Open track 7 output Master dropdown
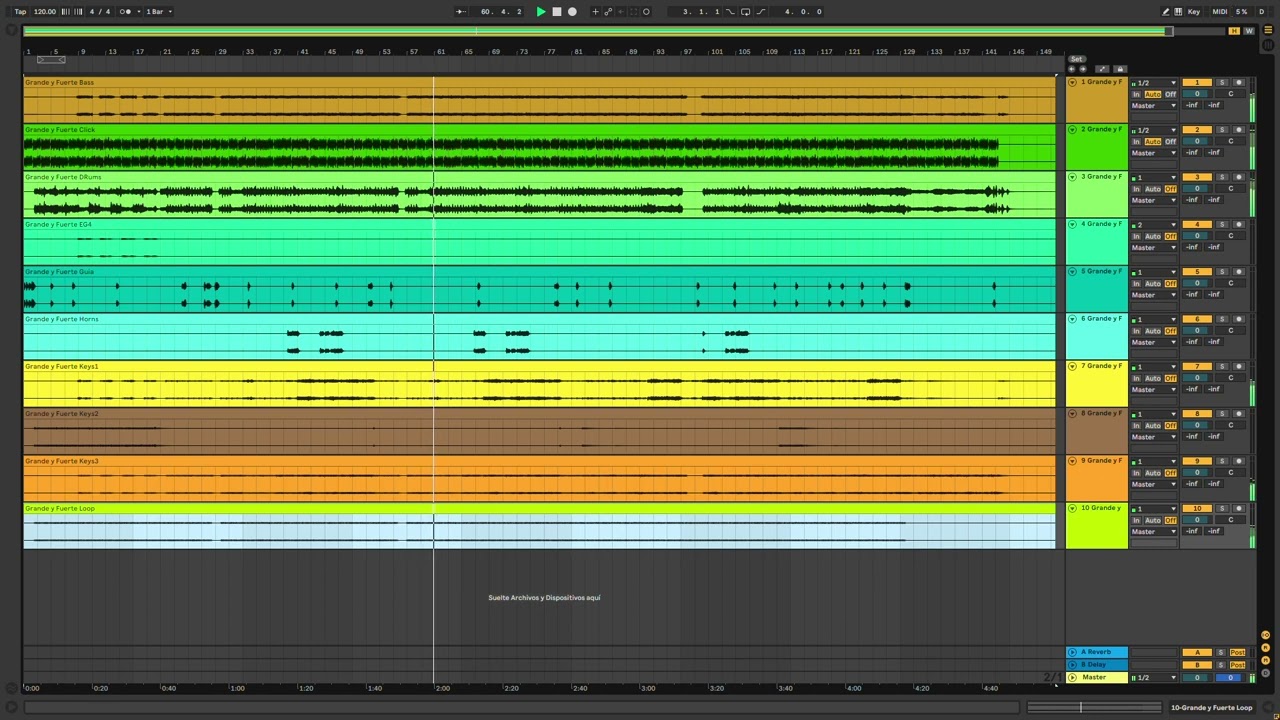 [1155, 390]
